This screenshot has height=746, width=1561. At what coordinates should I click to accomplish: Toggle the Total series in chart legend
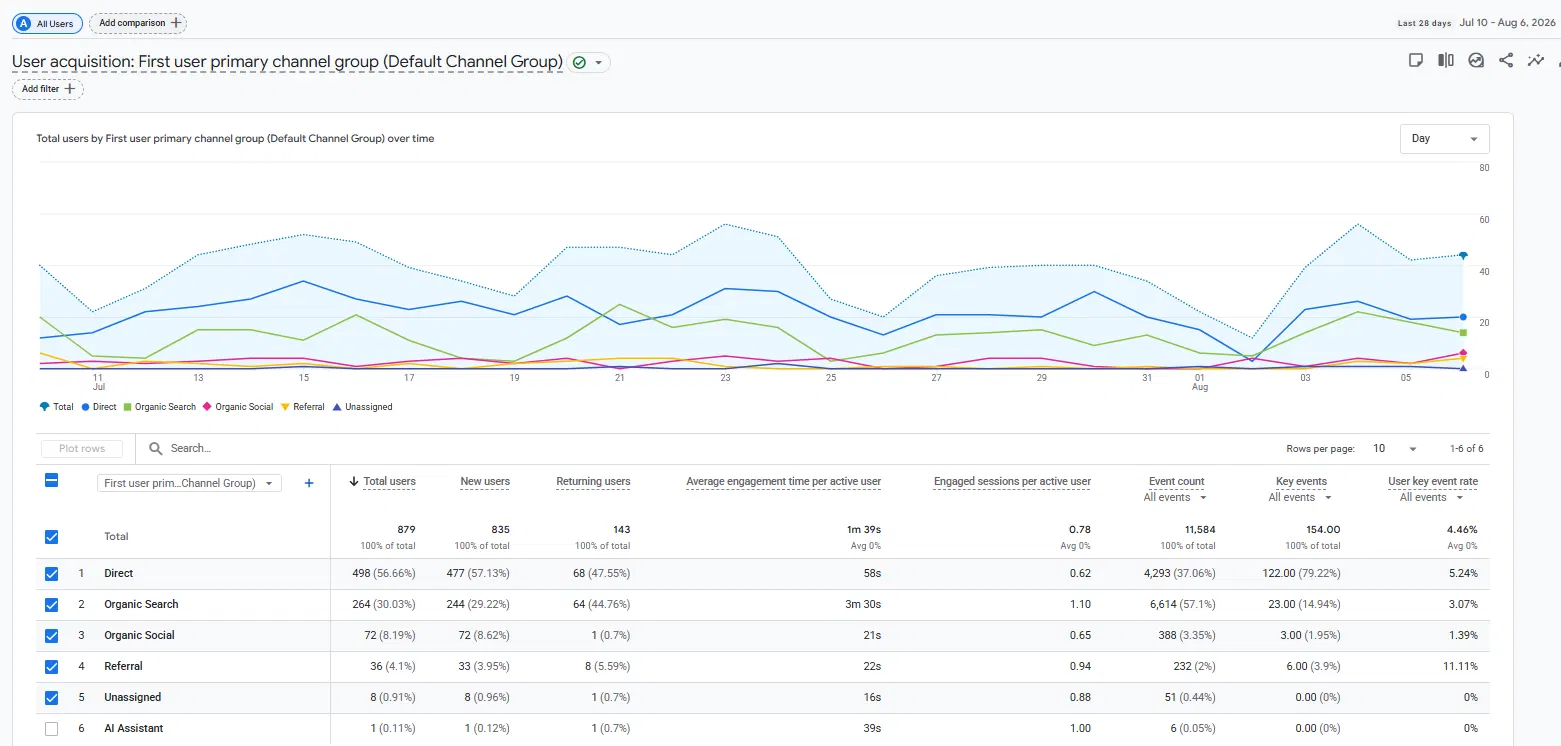56,407
